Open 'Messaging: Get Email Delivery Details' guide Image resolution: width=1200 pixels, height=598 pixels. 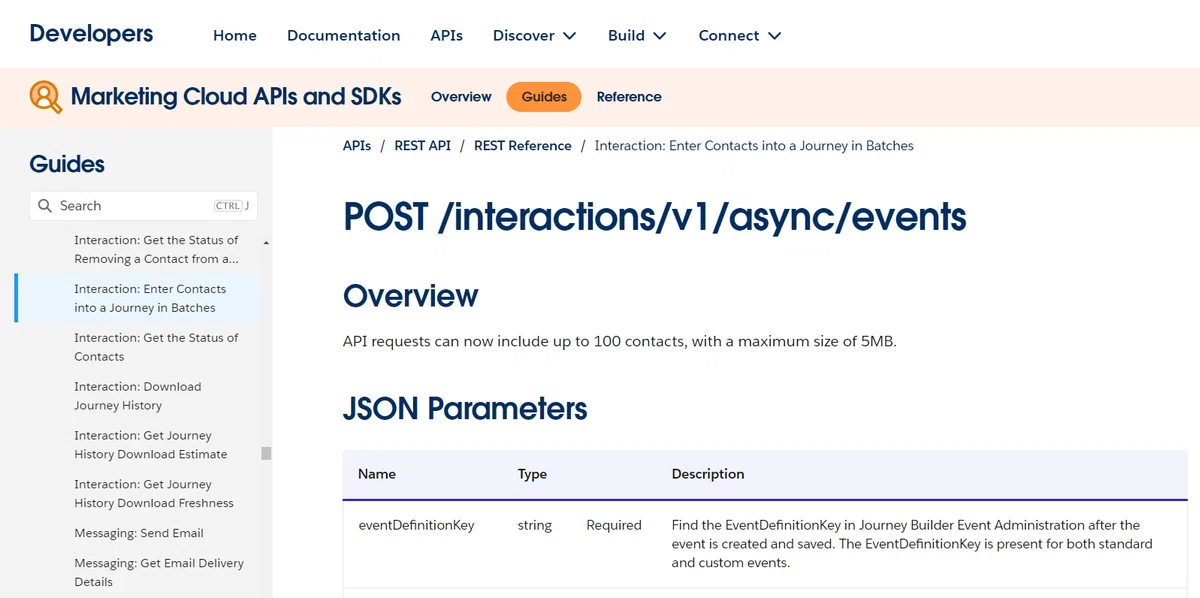point(159,573)
